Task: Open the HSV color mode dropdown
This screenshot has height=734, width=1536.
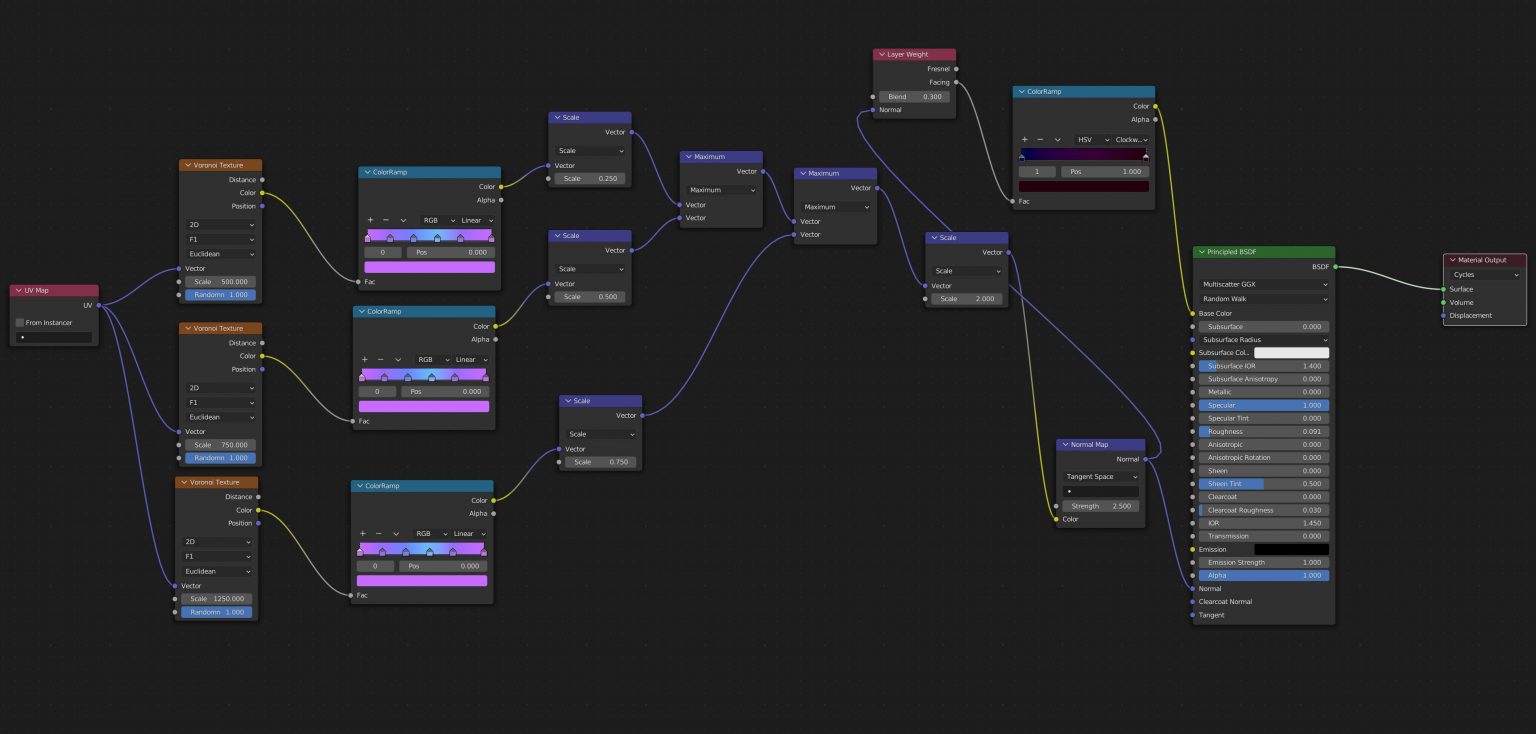Action: click(1091, 140)
